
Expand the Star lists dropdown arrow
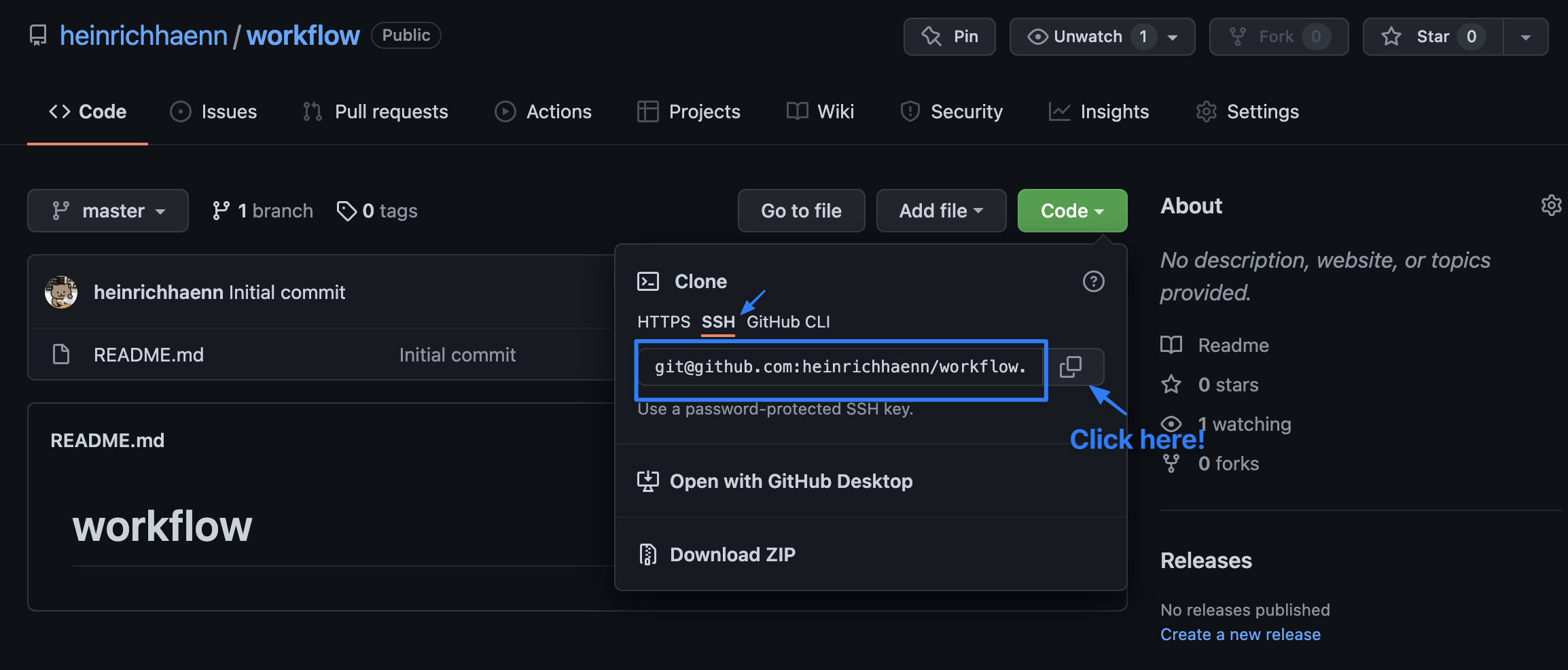tap(1526, 37)
